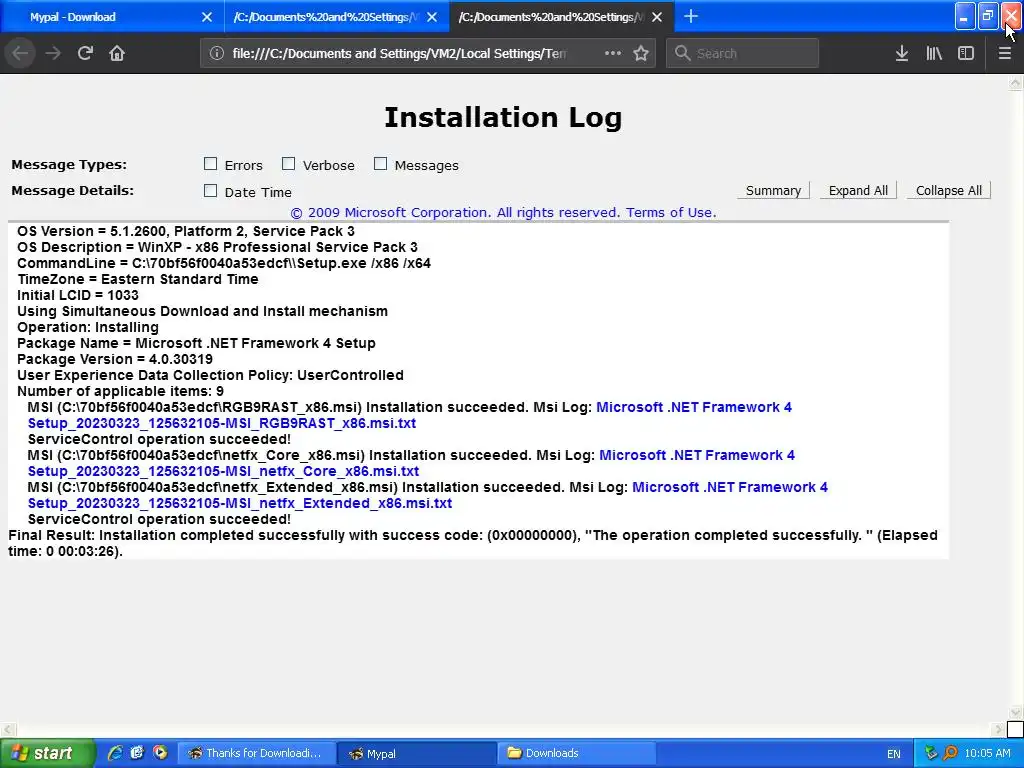Click the forward navigation arrow
This screenshot has width=1024, height=768.
click(53, 53)
